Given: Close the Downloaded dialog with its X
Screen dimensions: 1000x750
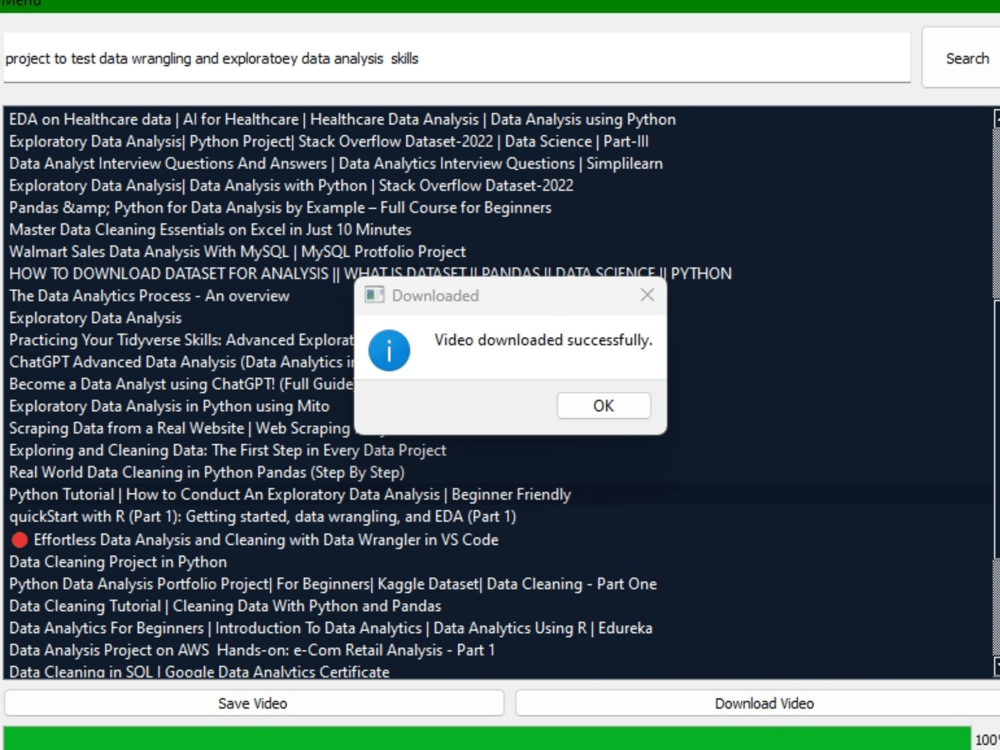Looking at the screenshot, I should (646, 295).
